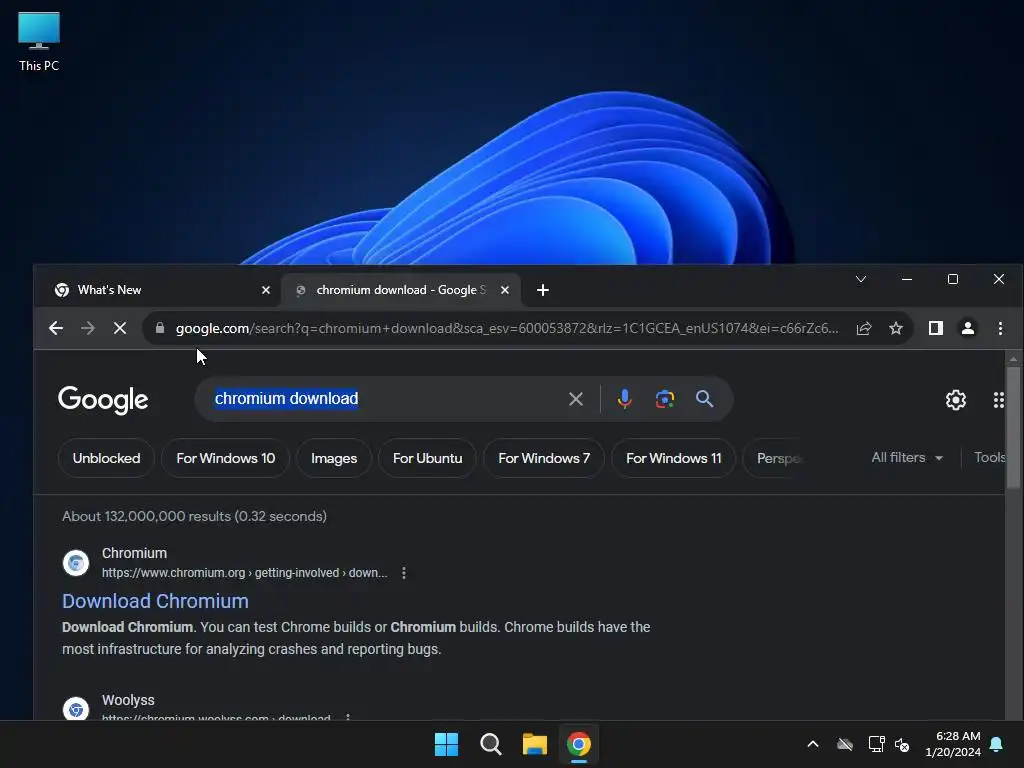The height and width of the screenshot is (768, 1024).
Task: Click the About 132,000,000 results text
Action: pyautogui.click(x=195, y=516)
